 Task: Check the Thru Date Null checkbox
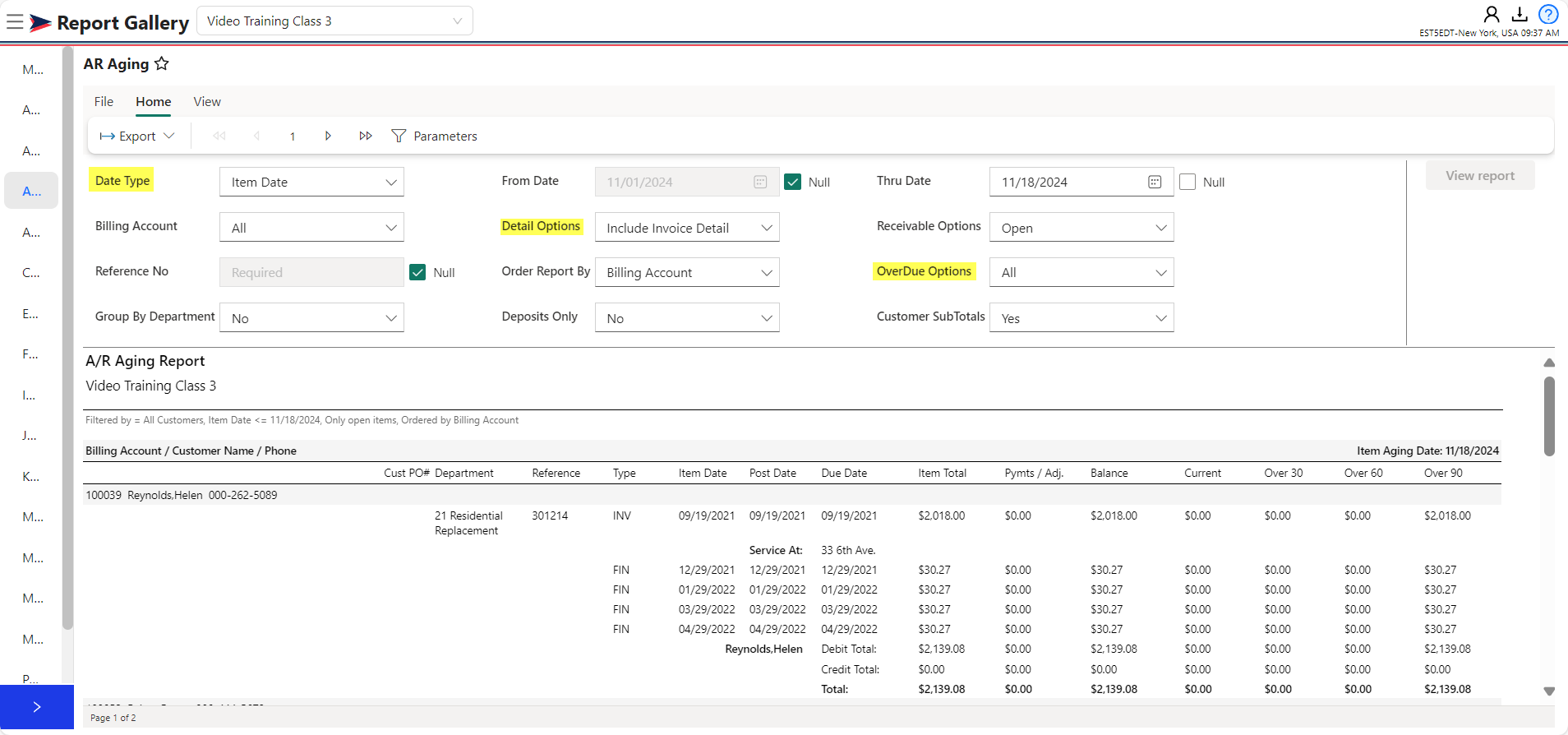click(1188, 183)
